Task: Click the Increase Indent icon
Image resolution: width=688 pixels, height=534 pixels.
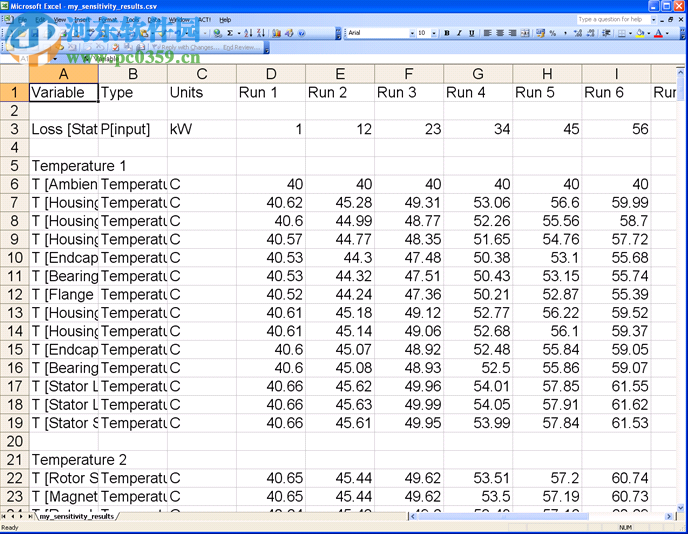Action: 606,33
